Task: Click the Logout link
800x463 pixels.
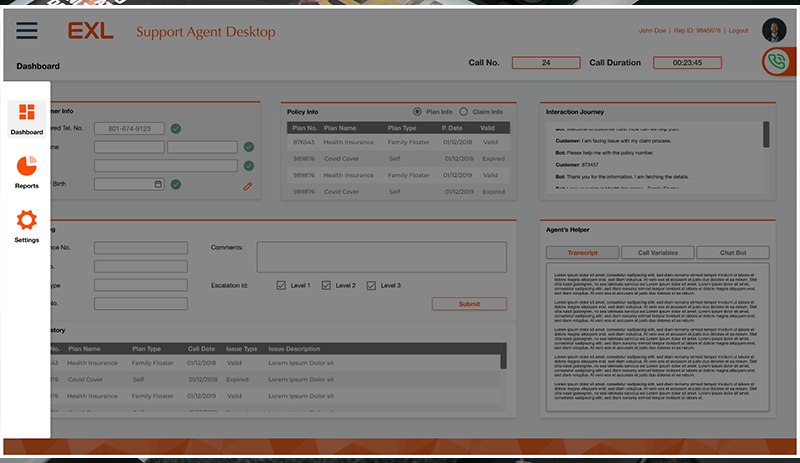Action: pos(738,31)
